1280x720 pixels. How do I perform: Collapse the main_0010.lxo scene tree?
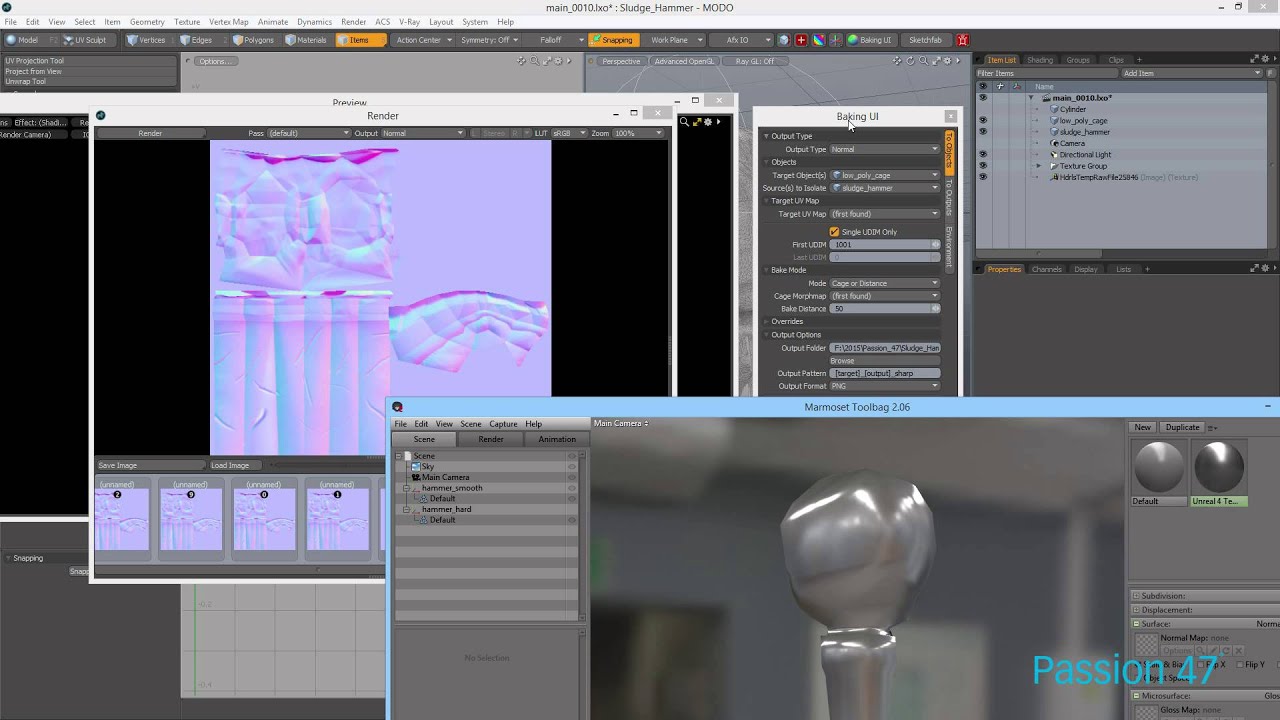pyautogui.click(x=1031, y=98)
